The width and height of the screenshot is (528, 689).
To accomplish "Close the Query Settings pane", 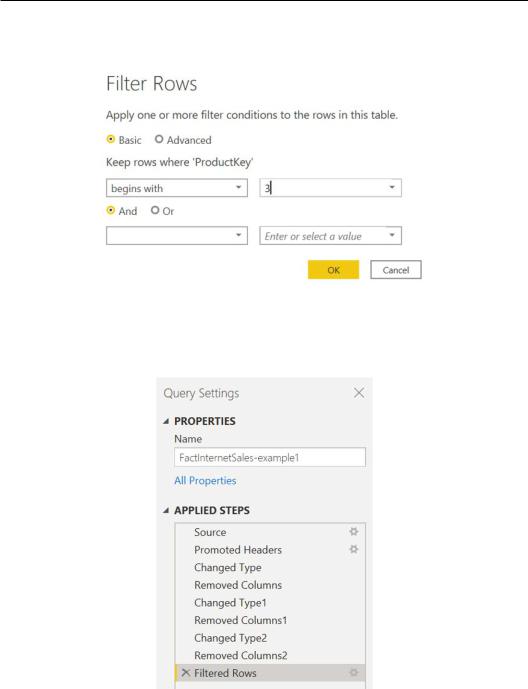I will pyautogui.click(x=359, y=393).
